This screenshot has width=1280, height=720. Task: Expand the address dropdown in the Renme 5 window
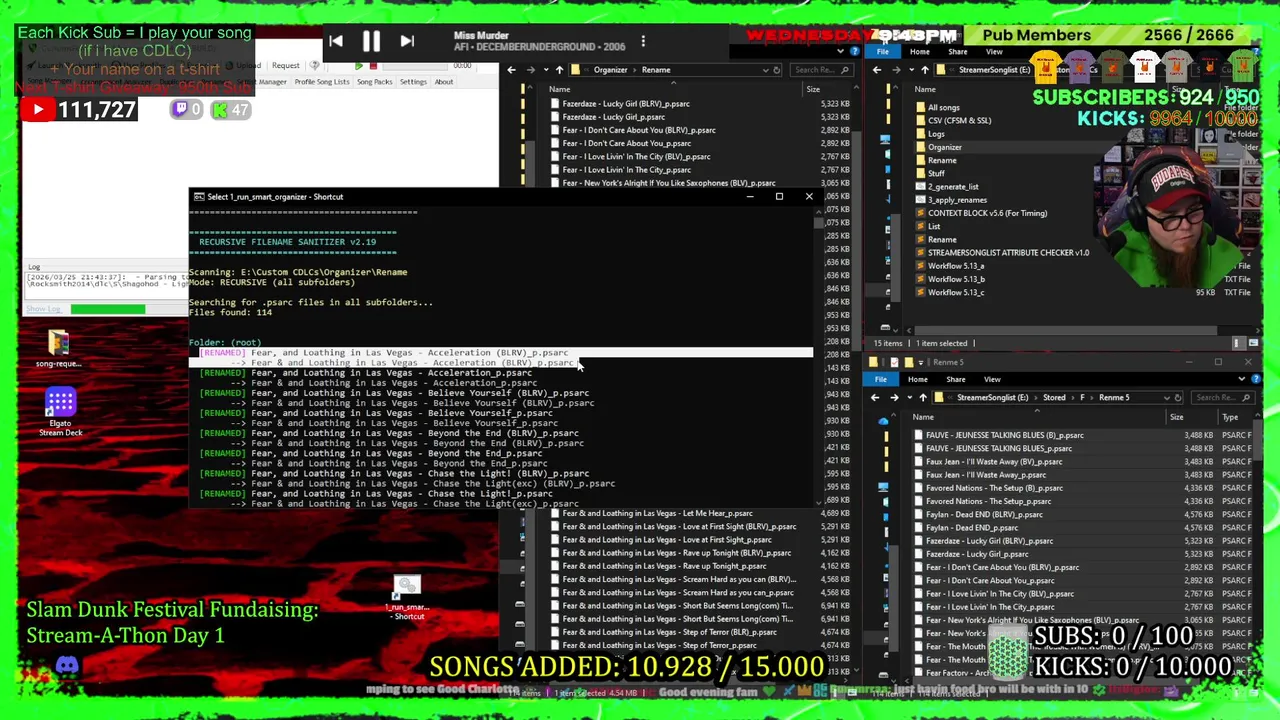pyautogui.click(x=1165, y=398)
